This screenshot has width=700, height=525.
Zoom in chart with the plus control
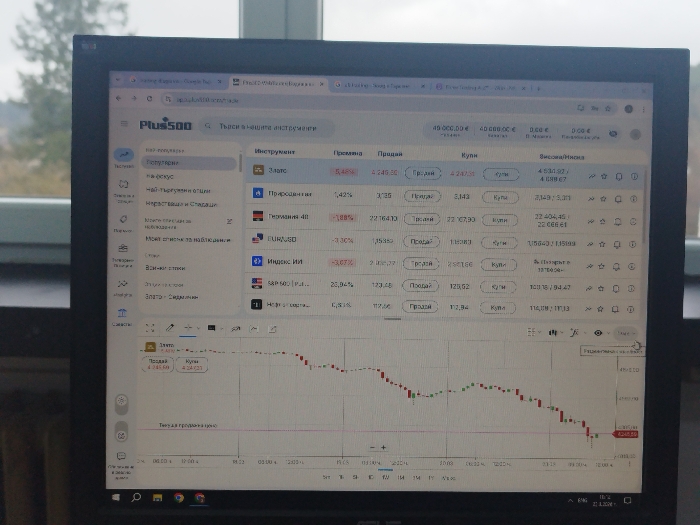pos(383,447)
